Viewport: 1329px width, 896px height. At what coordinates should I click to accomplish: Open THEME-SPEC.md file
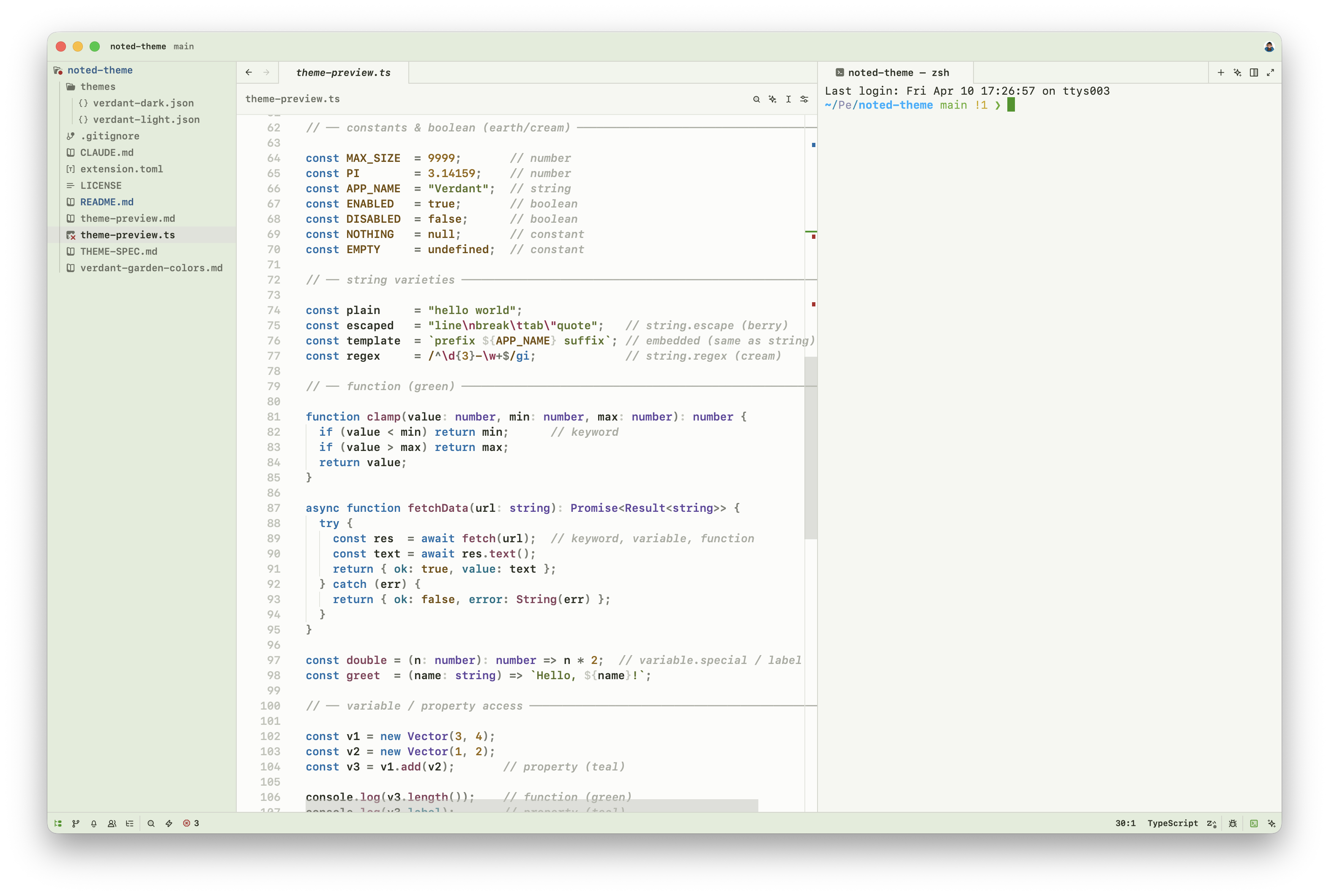[142, 251]
